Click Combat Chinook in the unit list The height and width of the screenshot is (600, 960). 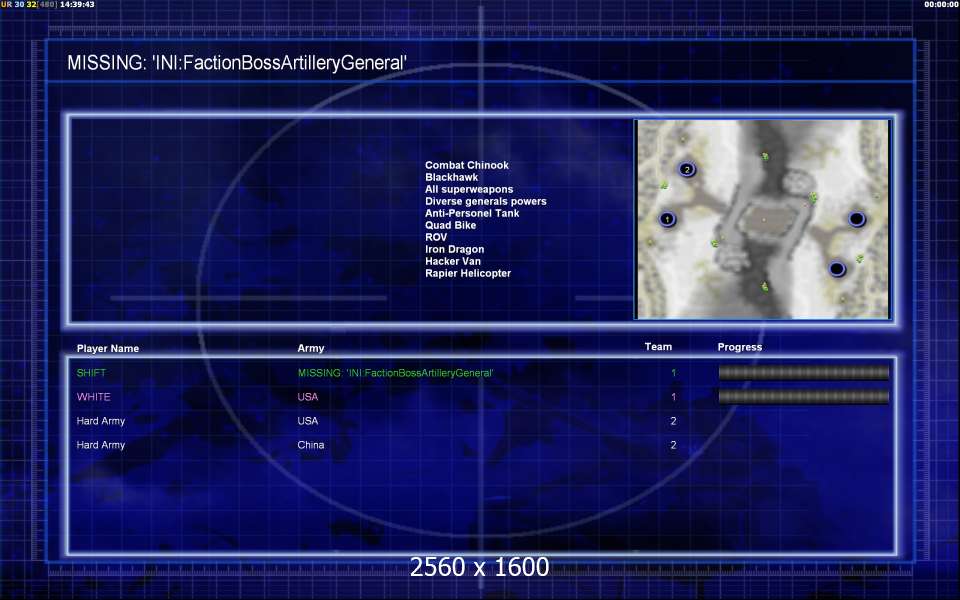(466, 165)
